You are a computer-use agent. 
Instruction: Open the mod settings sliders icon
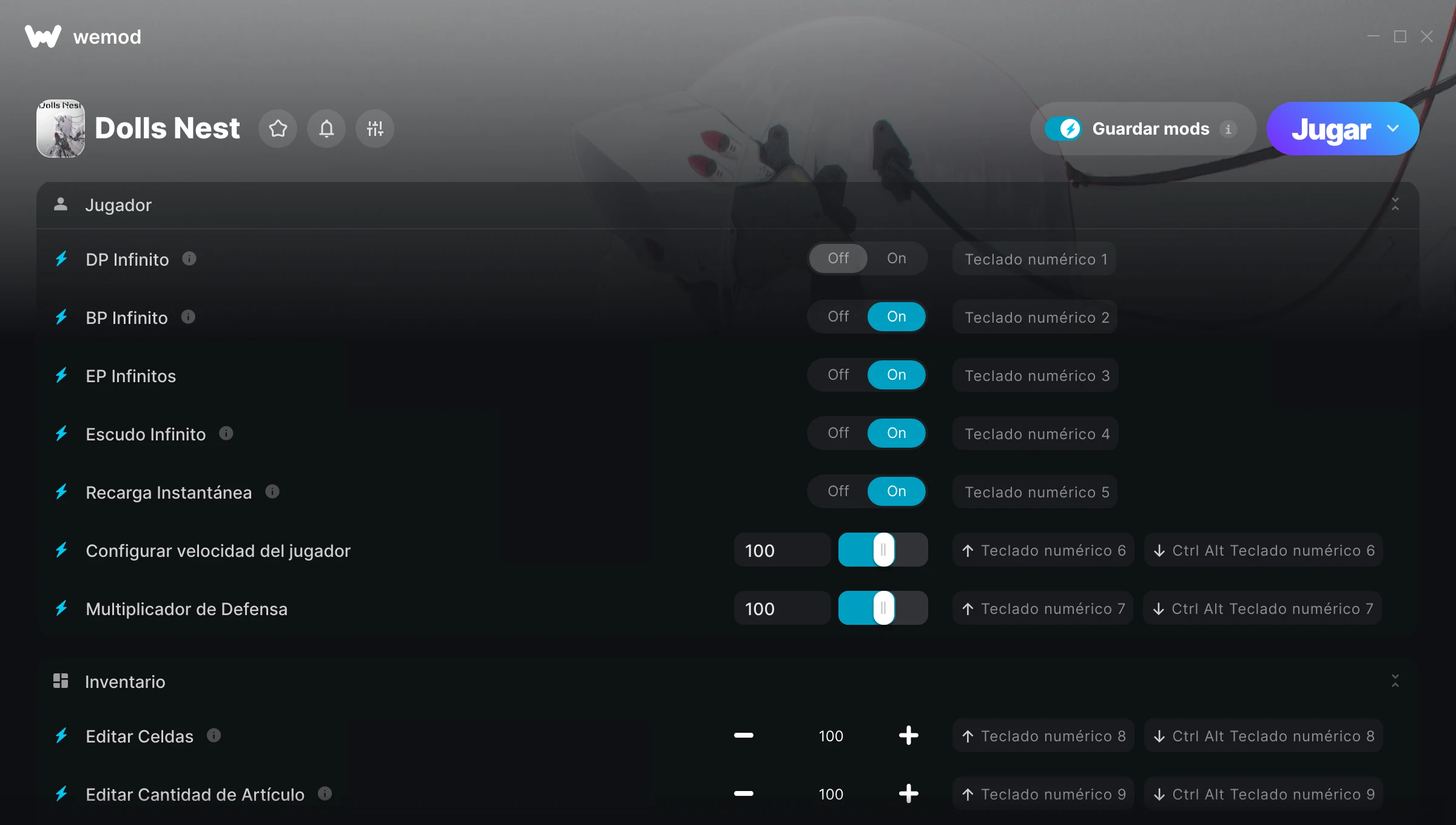[375, 129]
